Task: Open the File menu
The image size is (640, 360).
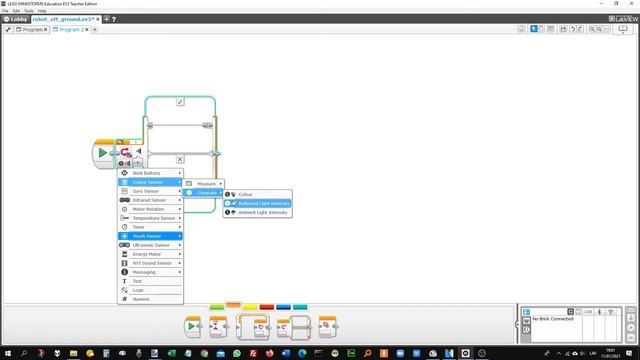Action: pos(5,11)
